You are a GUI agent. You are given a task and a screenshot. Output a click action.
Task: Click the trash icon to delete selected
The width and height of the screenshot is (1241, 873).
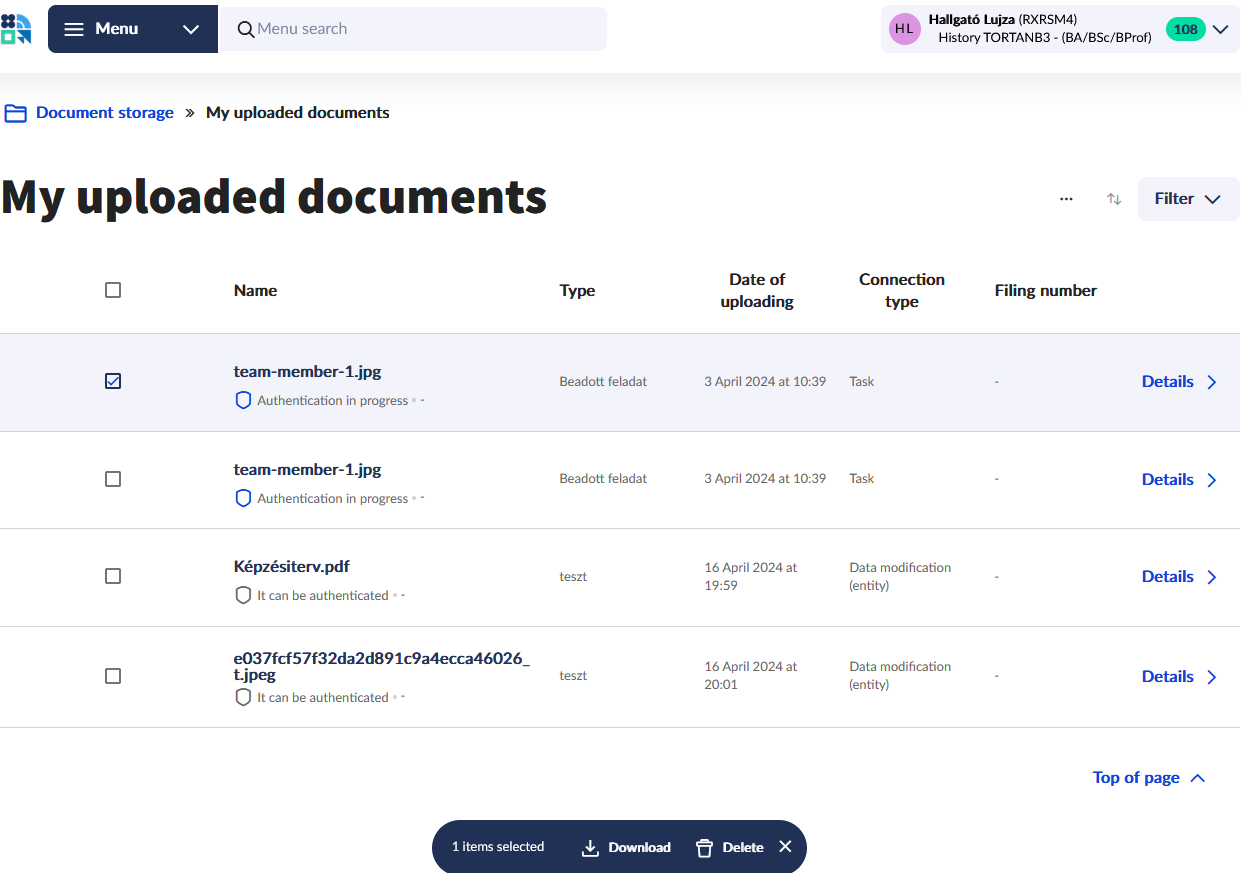click(705, 848)
